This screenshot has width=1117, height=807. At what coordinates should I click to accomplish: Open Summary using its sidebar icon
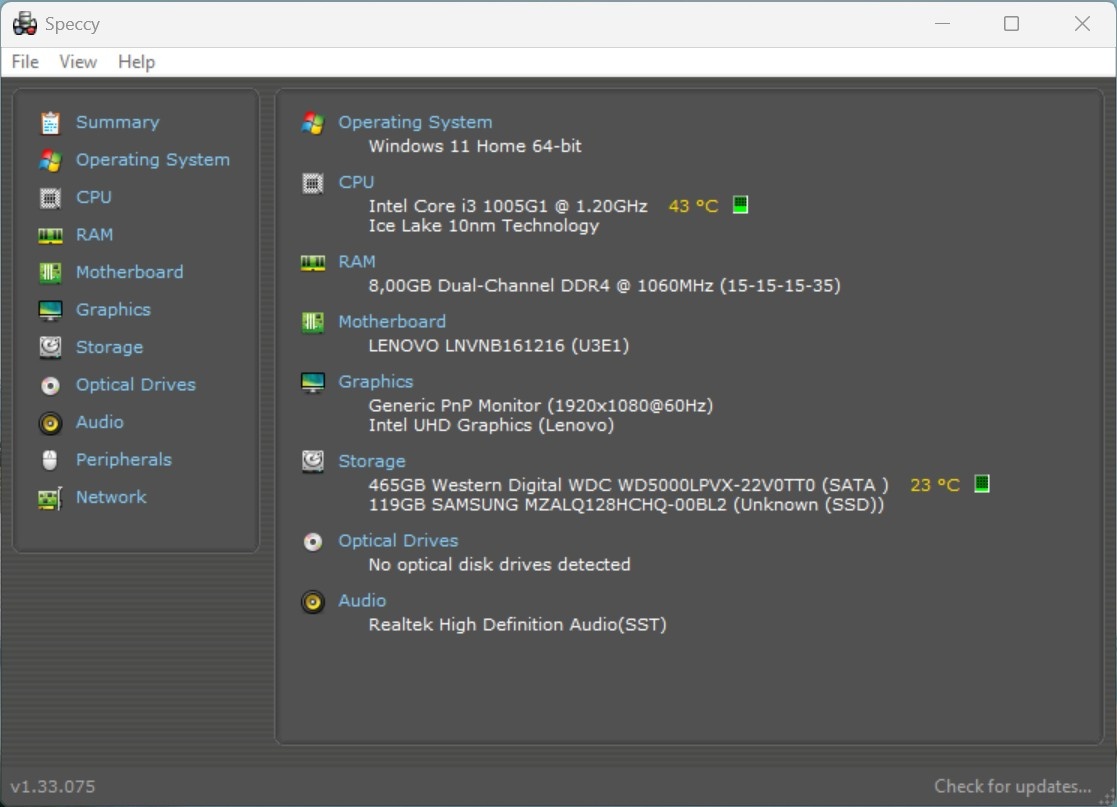50,122
